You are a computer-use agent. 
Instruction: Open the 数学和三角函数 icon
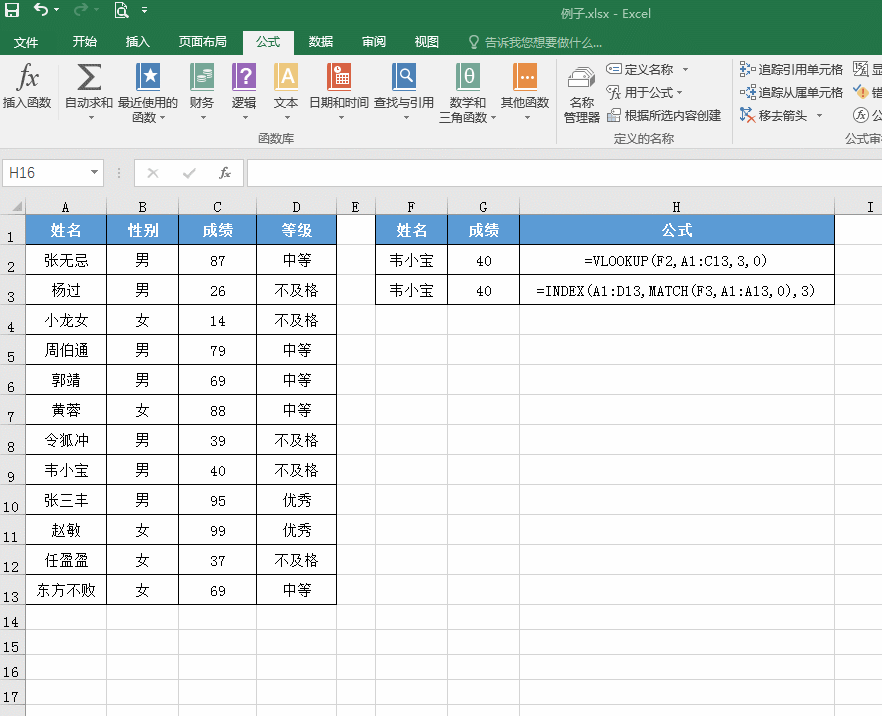467,77
